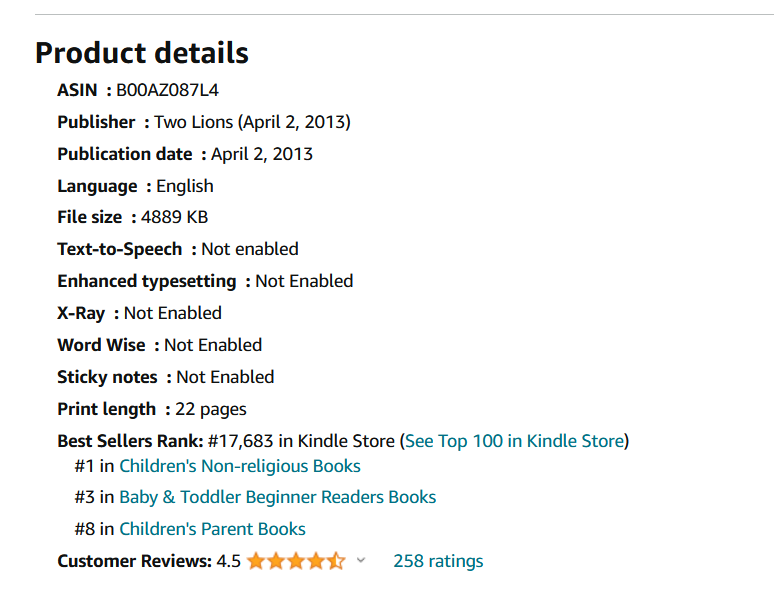The image size is (774, 613).
Task: Open the 258 ratings link
Action: point(438,561)
